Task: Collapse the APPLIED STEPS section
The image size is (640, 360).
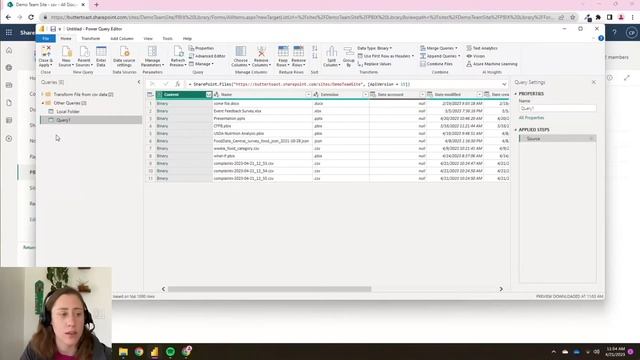Action: (516, 130)
